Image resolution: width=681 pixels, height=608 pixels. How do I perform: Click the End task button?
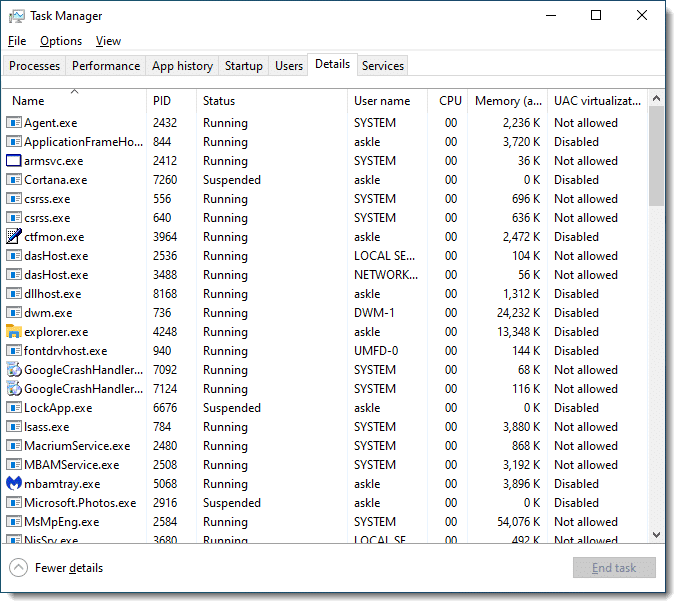pos(615,568)
